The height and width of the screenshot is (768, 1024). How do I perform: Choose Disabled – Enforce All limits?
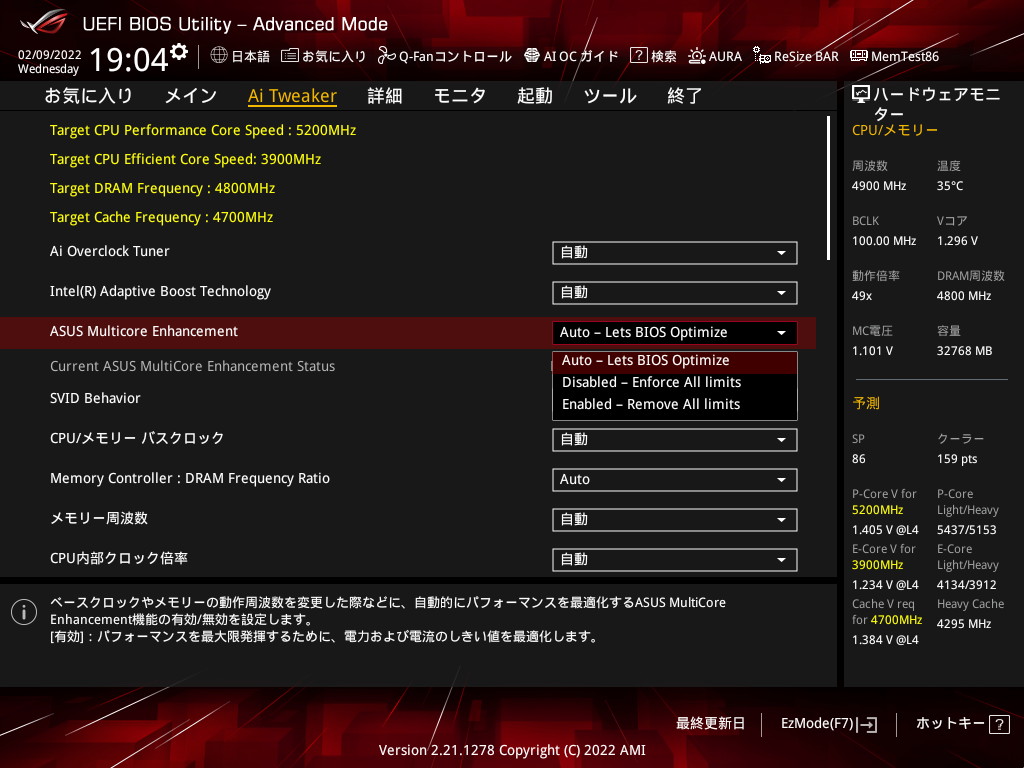(x=675, y=382)
